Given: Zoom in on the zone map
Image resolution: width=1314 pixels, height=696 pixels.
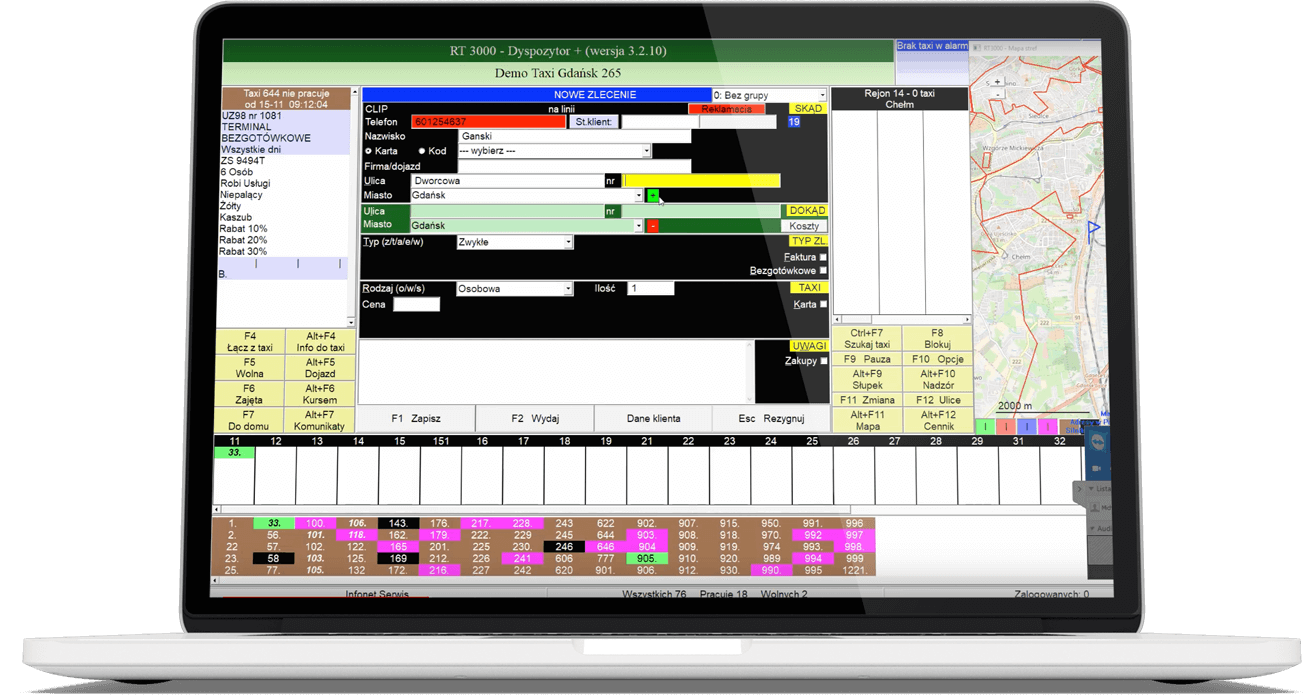Looking at the screenshot, I should click(997, 82).
